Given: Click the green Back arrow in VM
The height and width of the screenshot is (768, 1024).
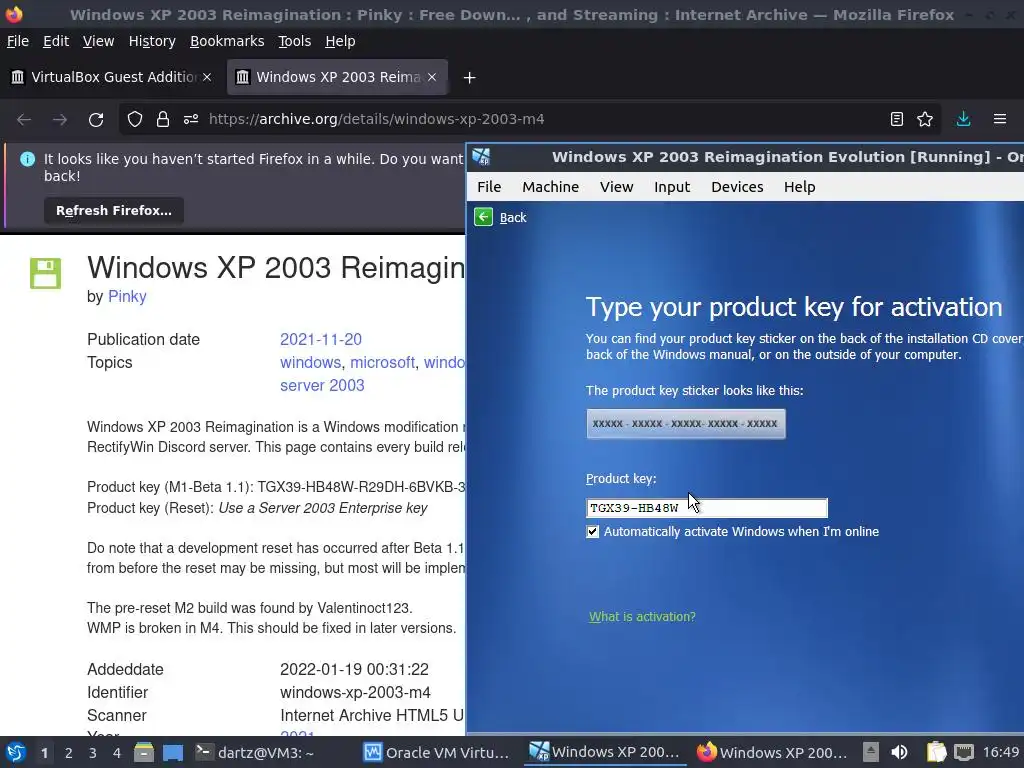Looking at the screenshot, I should pyautogui.click(x=483, y=217).
